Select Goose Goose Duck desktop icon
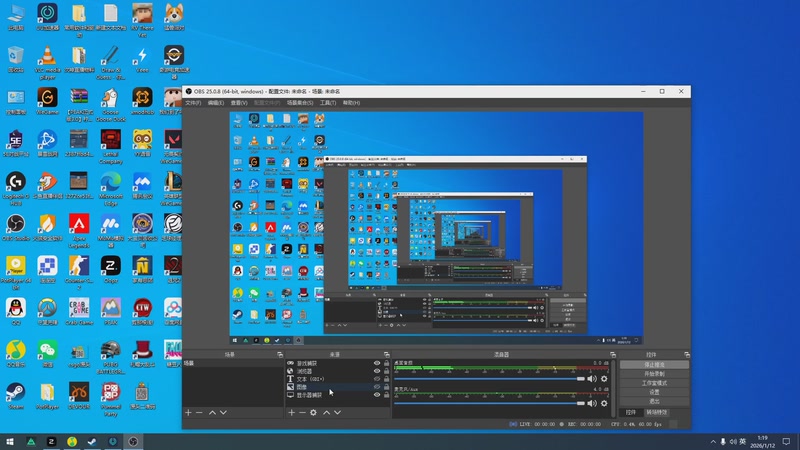 click(x=111, y=105)
